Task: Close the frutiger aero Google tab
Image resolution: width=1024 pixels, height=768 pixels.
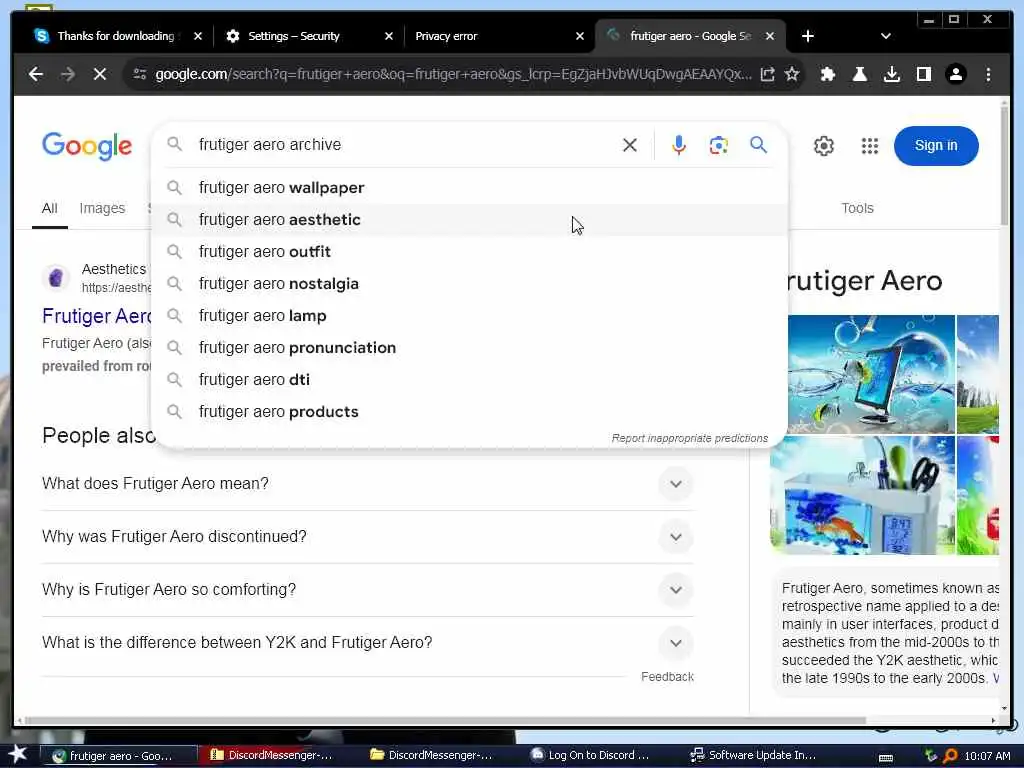Action: 770,36
